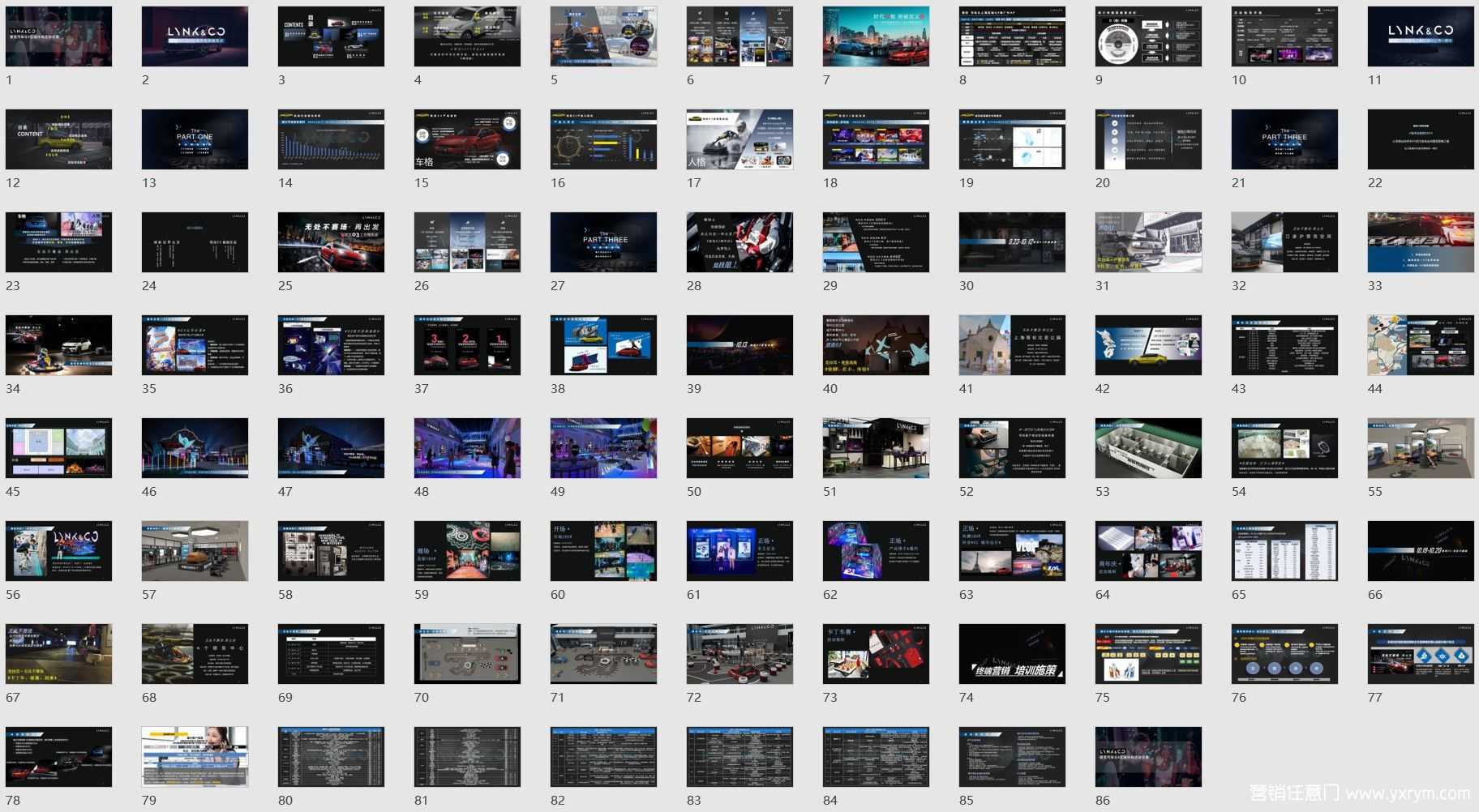Select slide 65 white table thumbnail
Image resolution: width=1479 pixels, height=812 pixels.
1284,551
